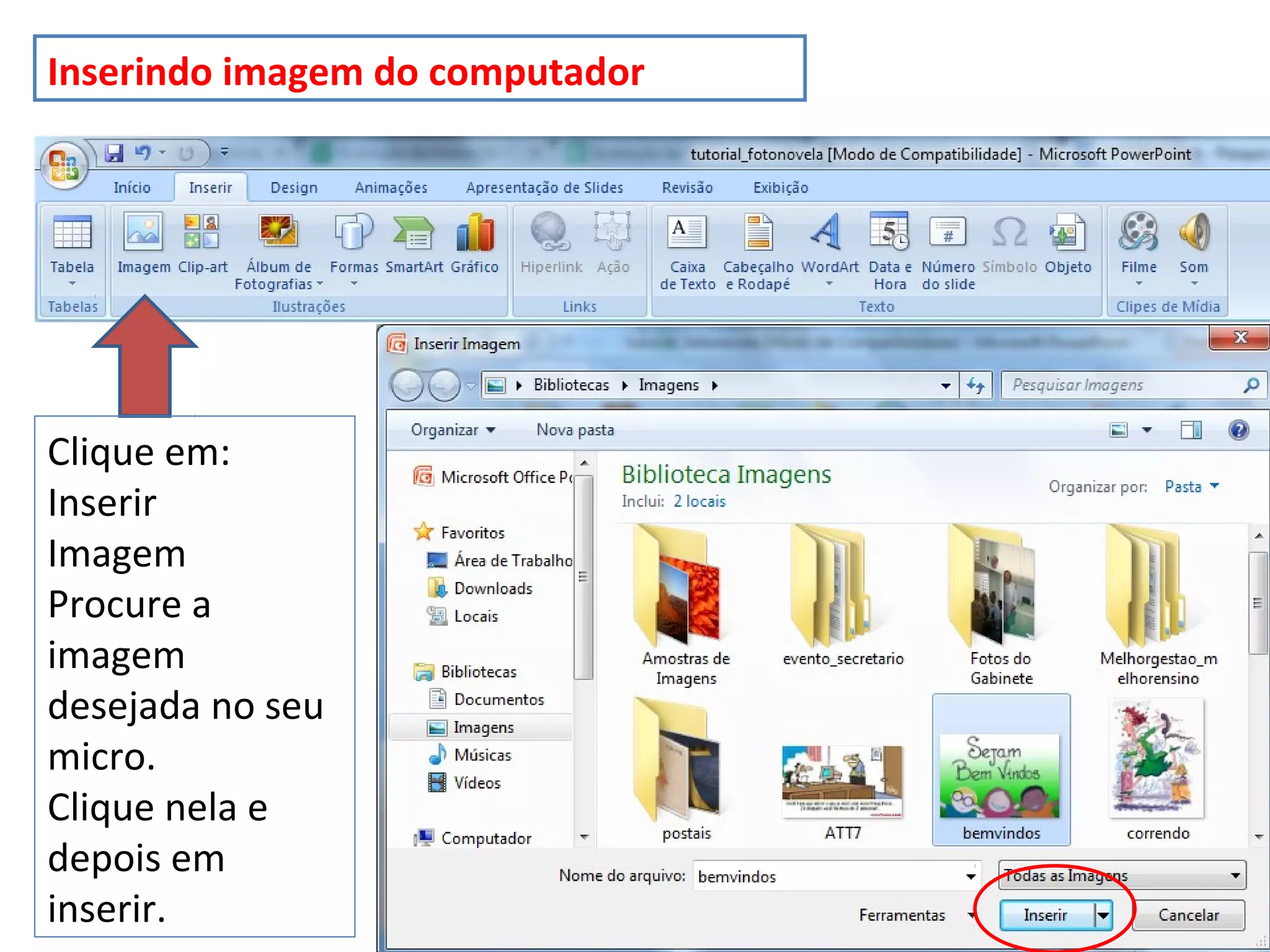Click the refresh icon beside address bar

point(975,386)
